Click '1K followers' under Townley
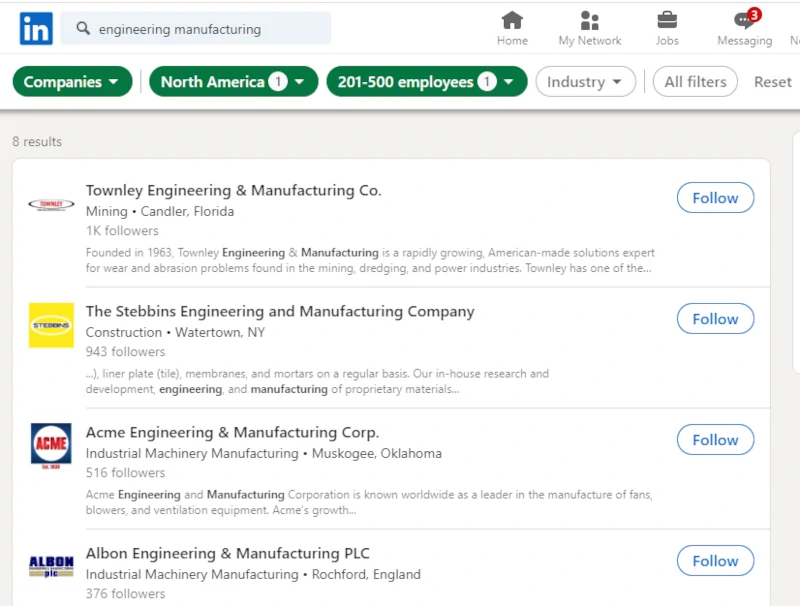800x606 pixels. click(122, 231)
